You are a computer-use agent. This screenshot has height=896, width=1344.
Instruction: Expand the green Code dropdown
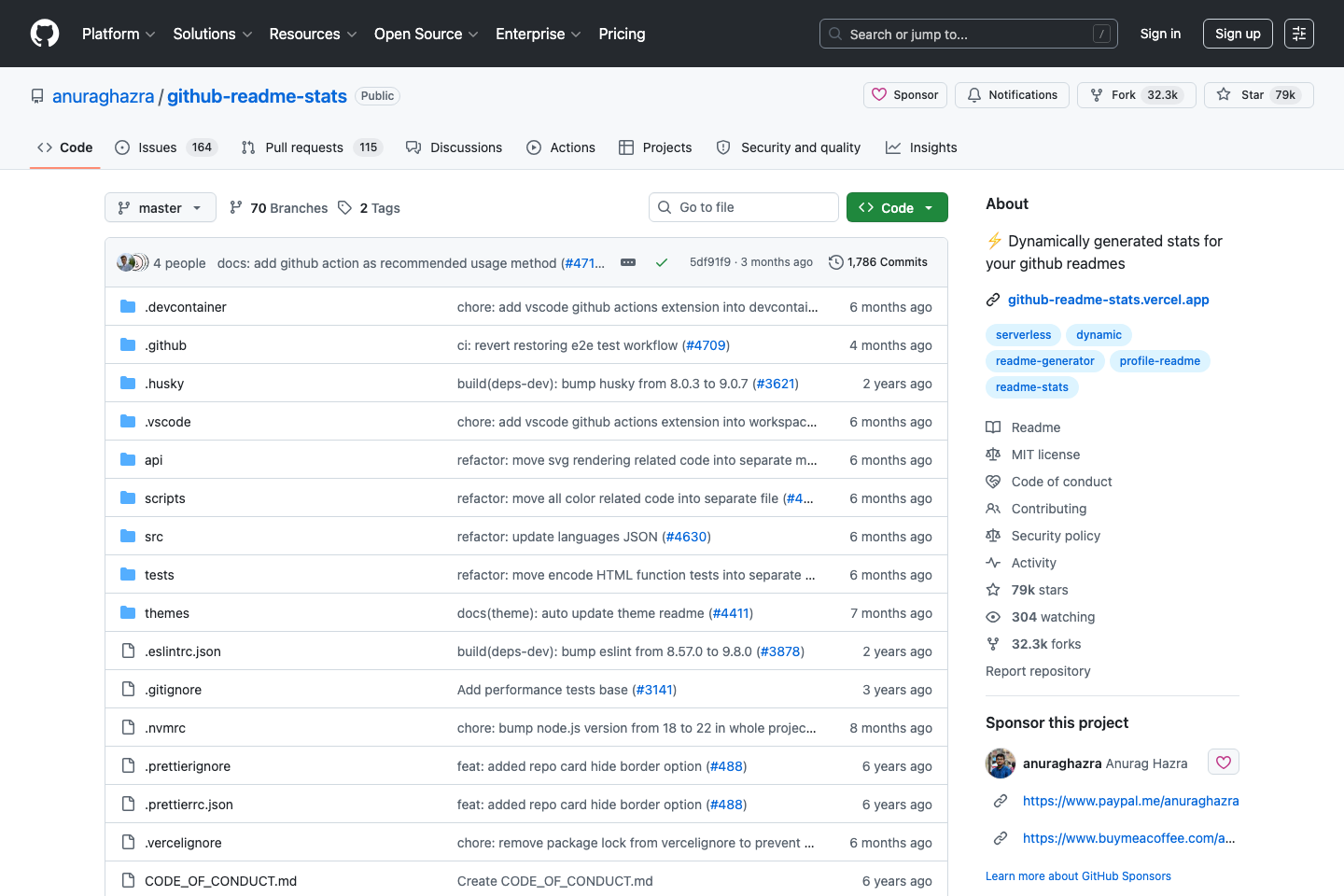pos(896,206)
